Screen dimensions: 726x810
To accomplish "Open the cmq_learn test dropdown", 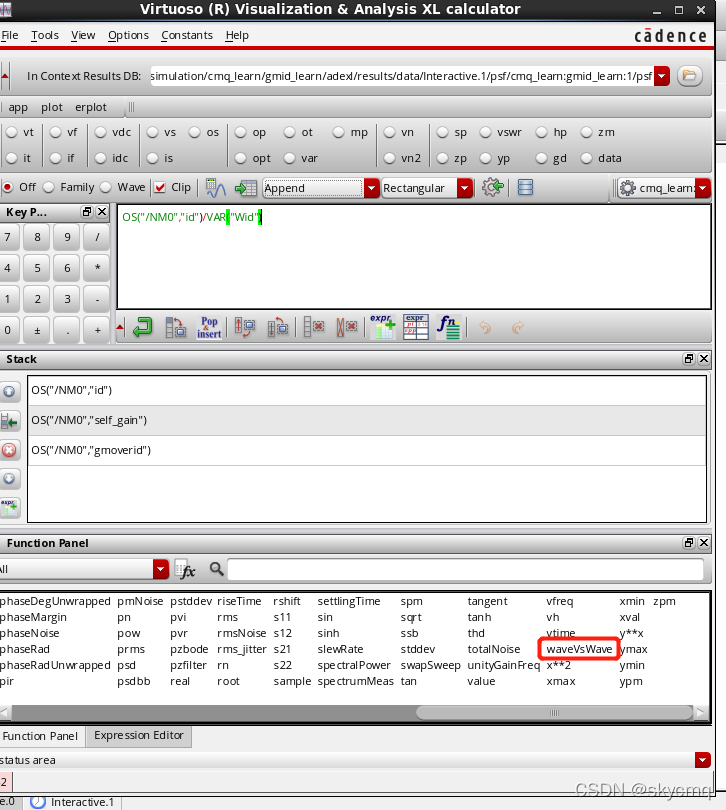I will pos(703,188).
